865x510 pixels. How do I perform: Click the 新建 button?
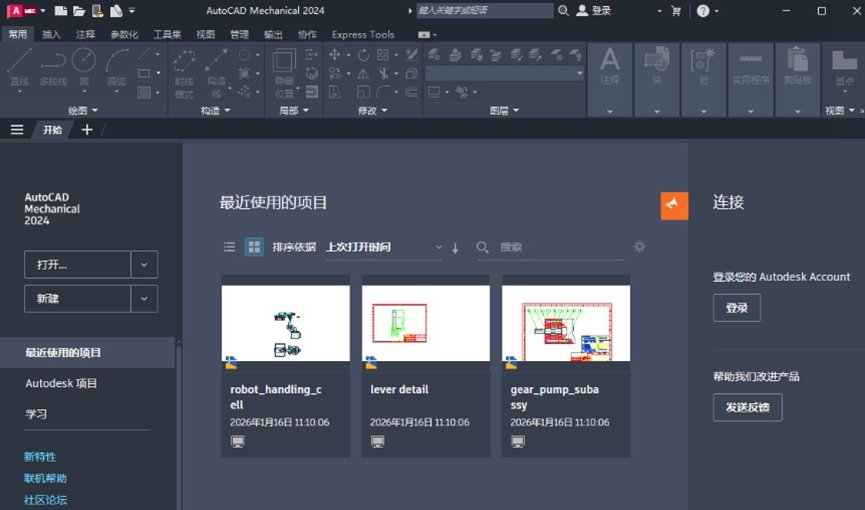[77, 299]
